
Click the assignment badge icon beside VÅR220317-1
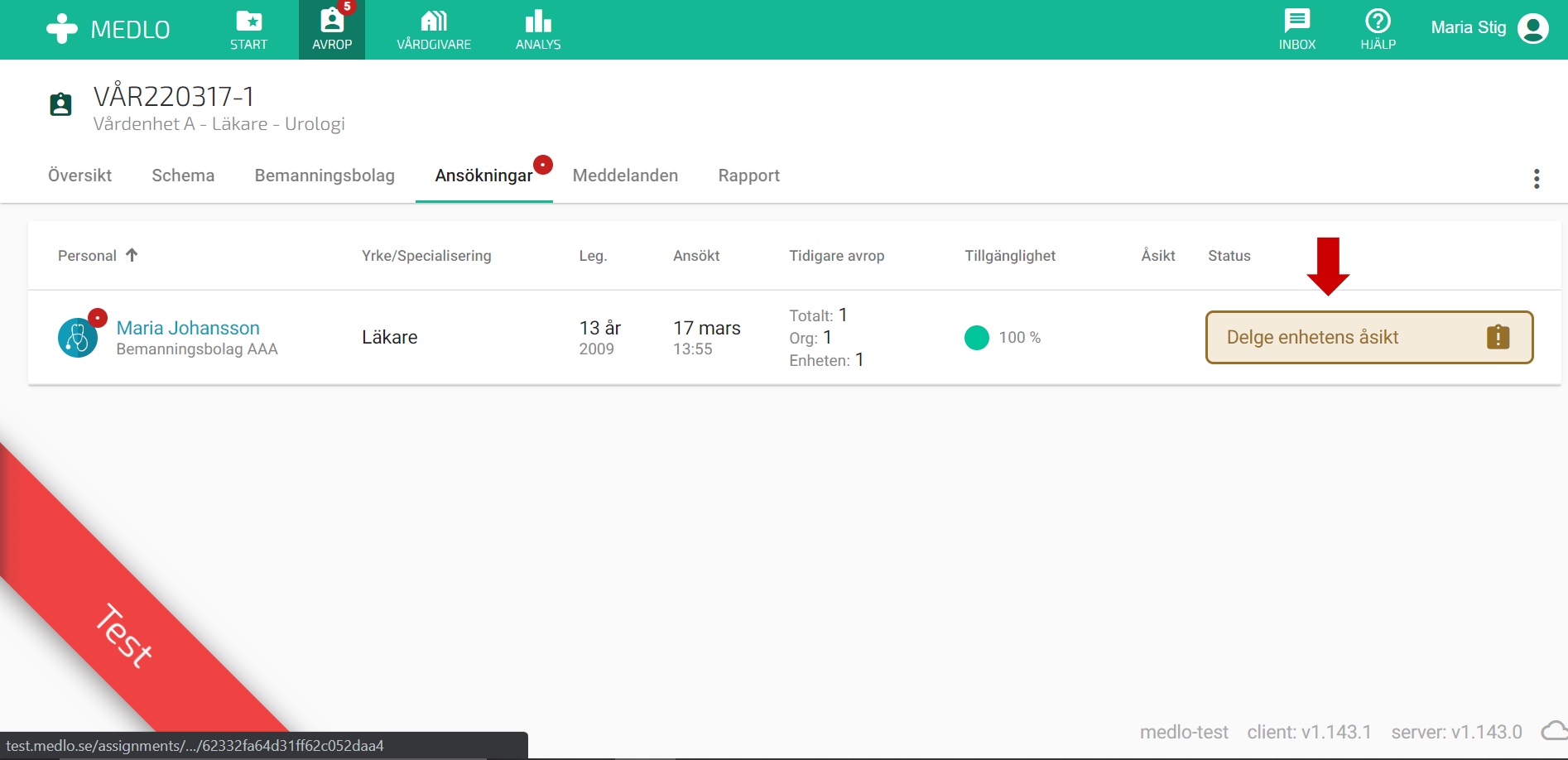tap(61, 104)
